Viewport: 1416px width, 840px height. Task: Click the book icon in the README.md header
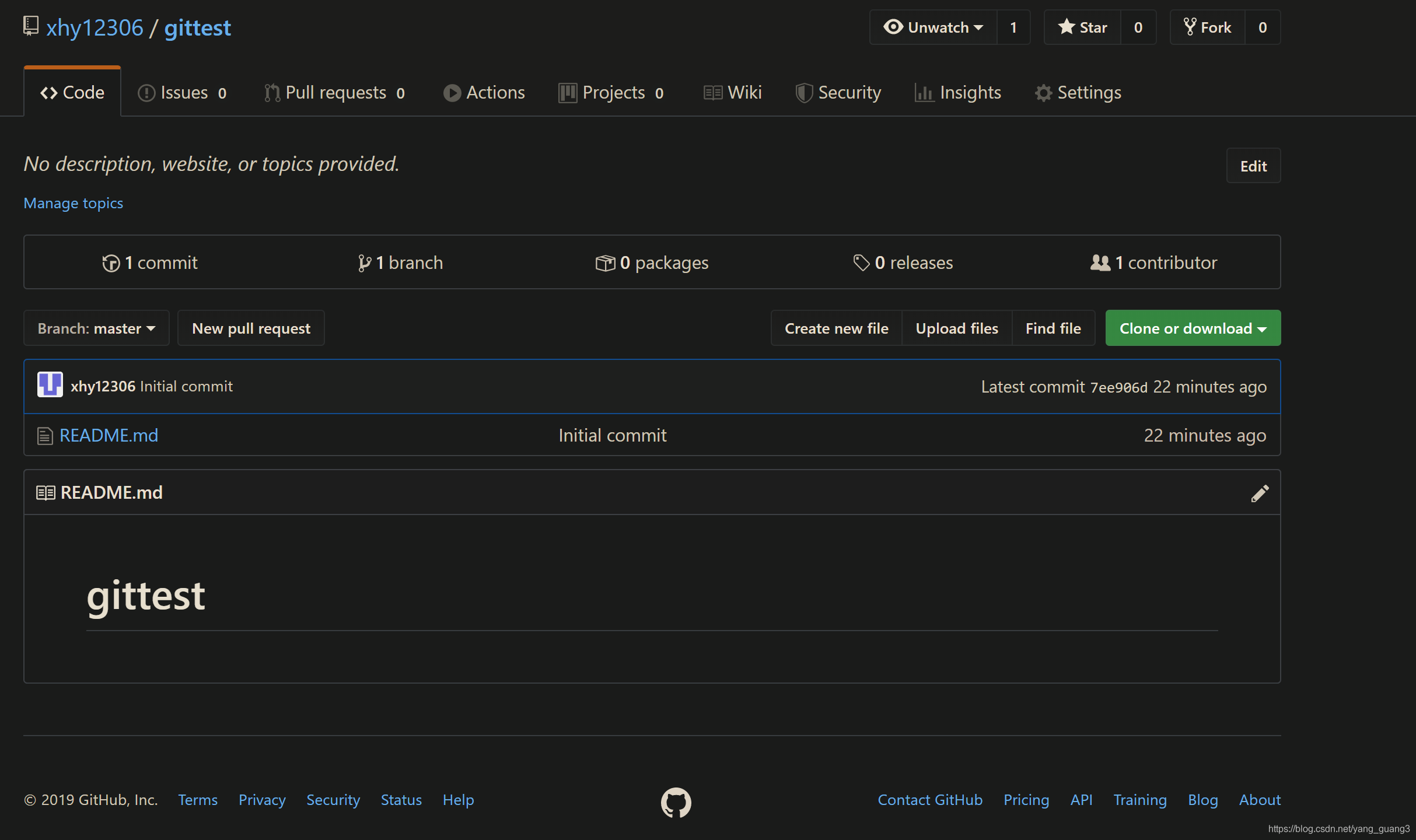click(x=46, y=493)
